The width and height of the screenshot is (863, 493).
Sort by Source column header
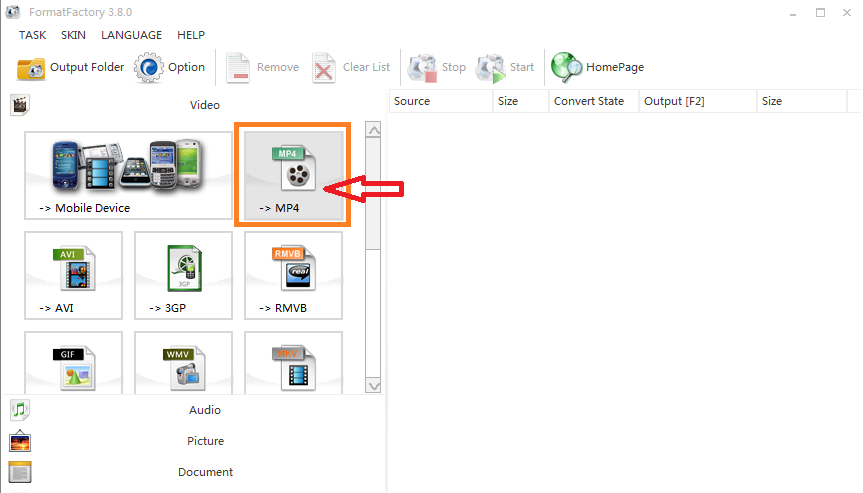[x=440, y=101]
